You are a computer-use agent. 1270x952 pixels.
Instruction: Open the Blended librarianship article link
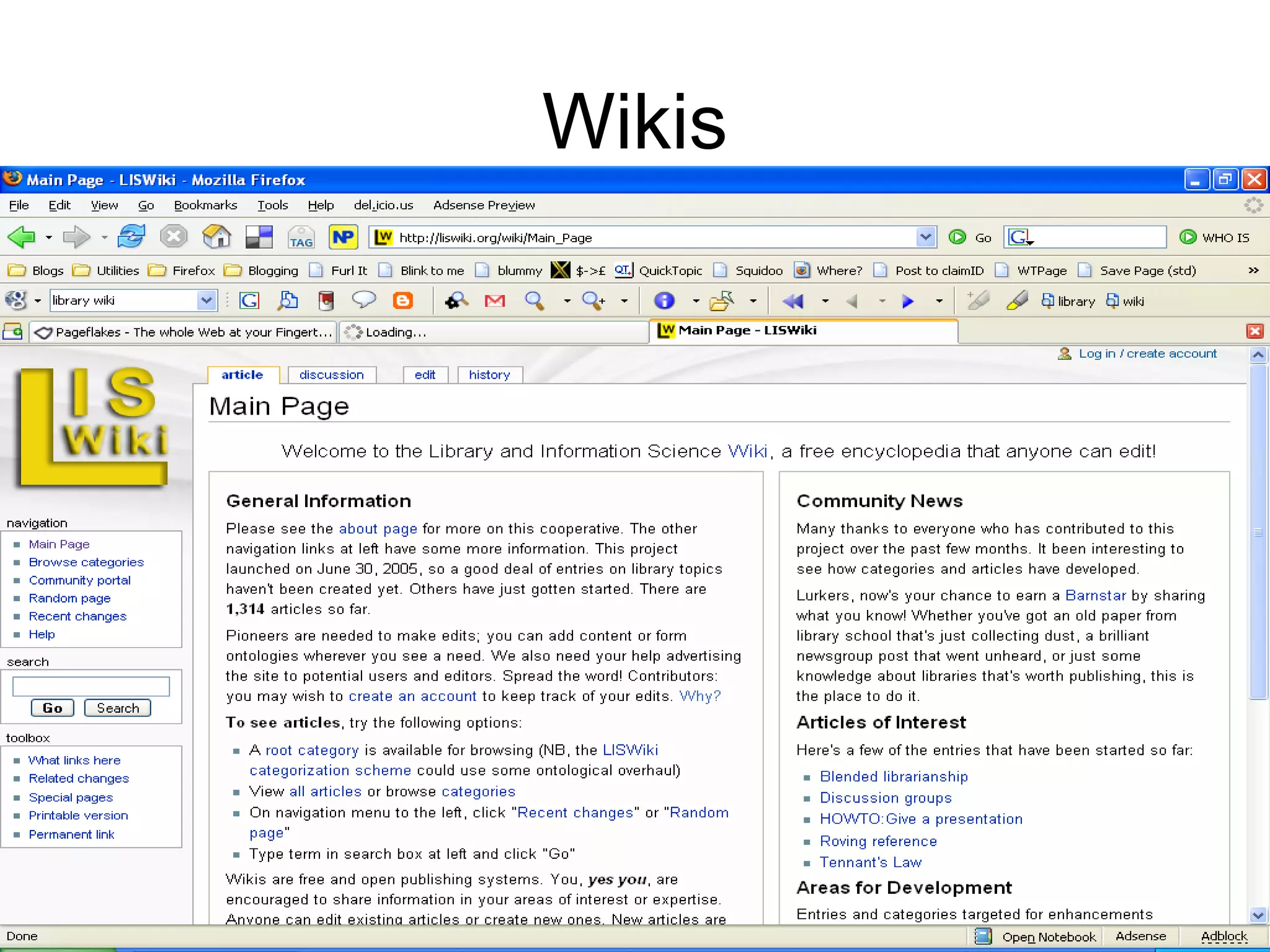coord(894,777)
